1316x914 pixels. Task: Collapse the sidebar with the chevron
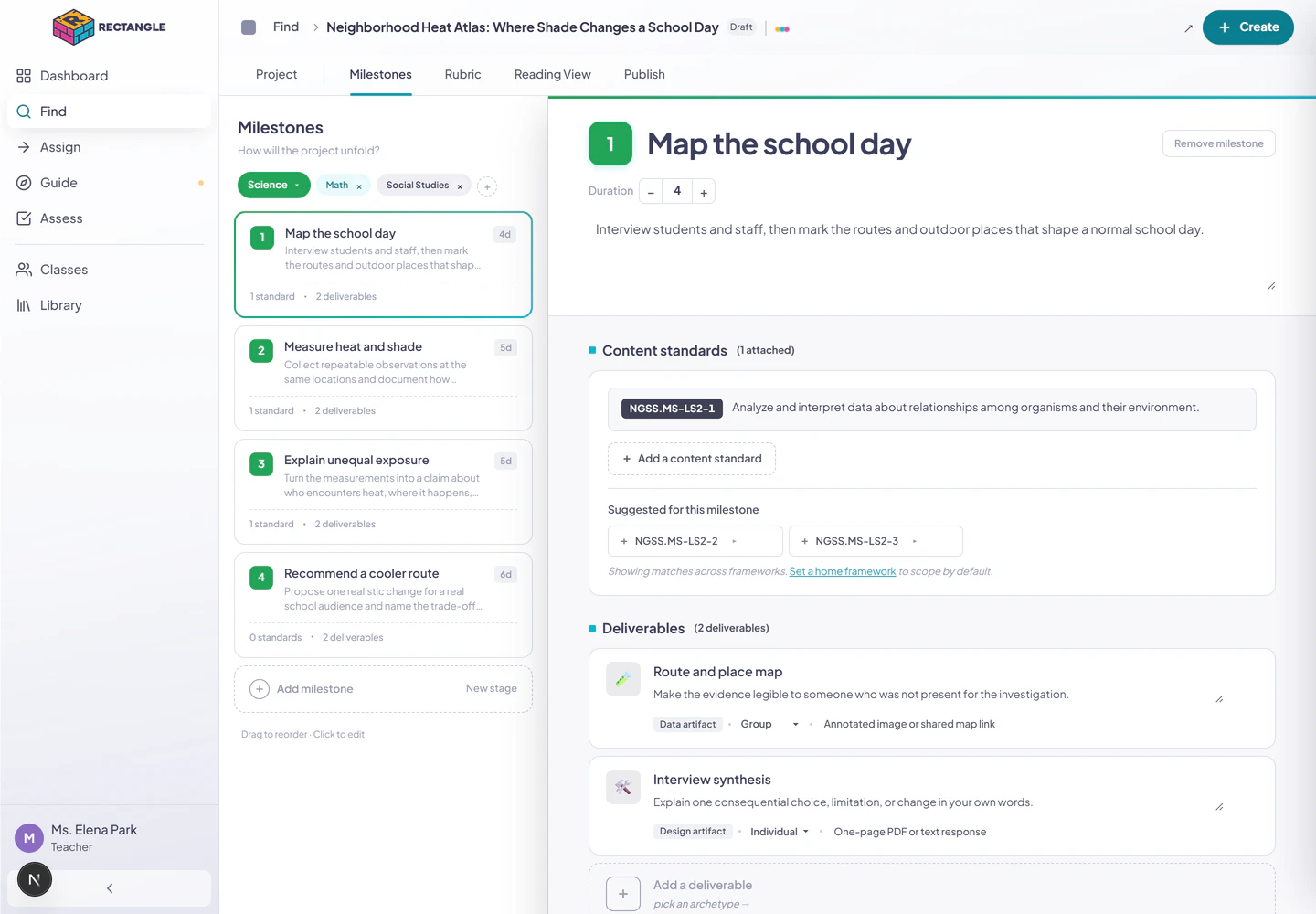[x=110, y=888]
